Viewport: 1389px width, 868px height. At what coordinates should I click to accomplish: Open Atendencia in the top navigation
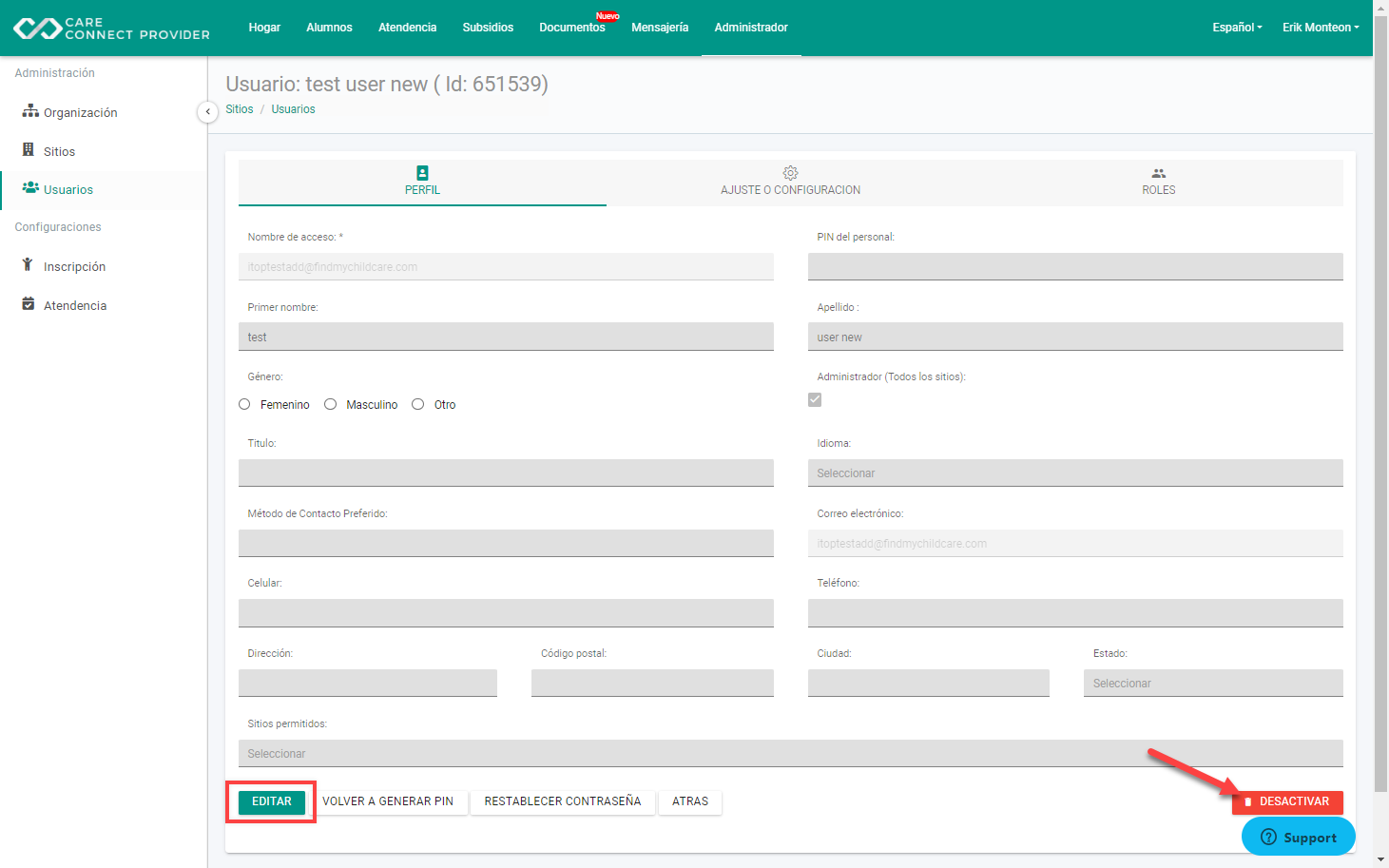(x=407, y=28)
